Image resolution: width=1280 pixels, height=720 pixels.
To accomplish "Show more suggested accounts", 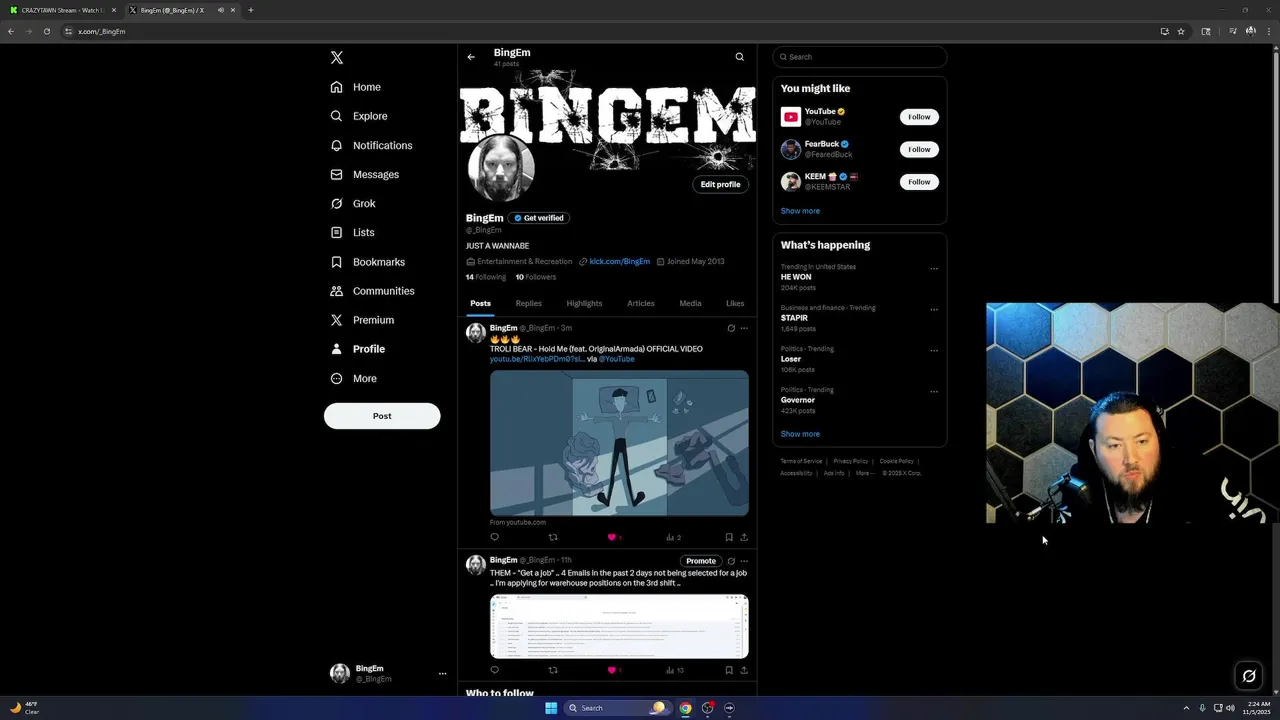I will coord(800,211).
